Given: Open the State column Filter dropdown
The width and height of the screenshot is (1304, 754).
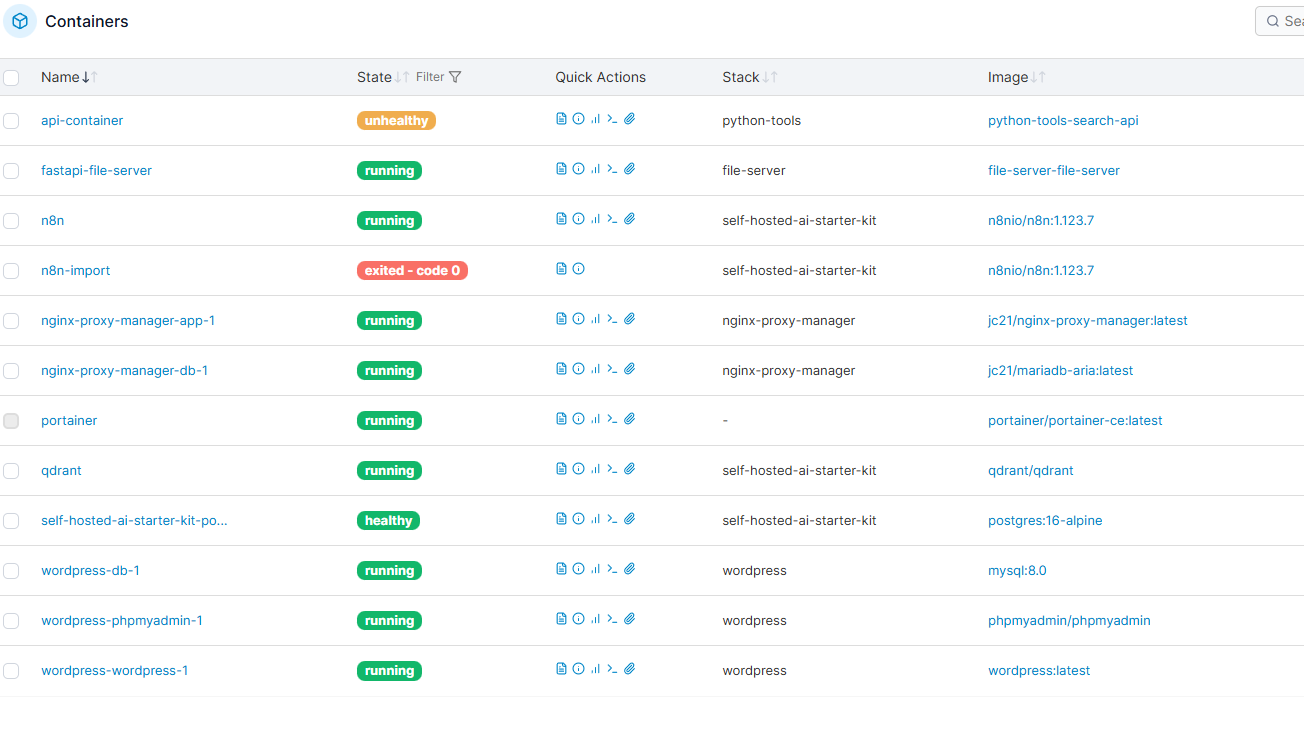Looking at the screenshot, I should tap(439, 77).
